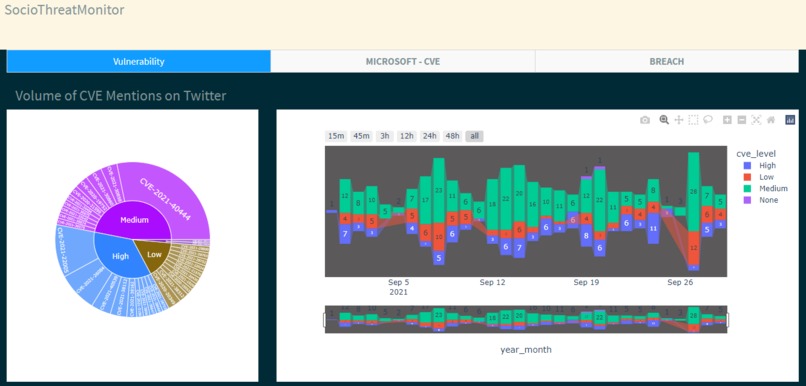806x386 pixels.
Task: Toggle the None series in legend
Action: pos(760,200)
